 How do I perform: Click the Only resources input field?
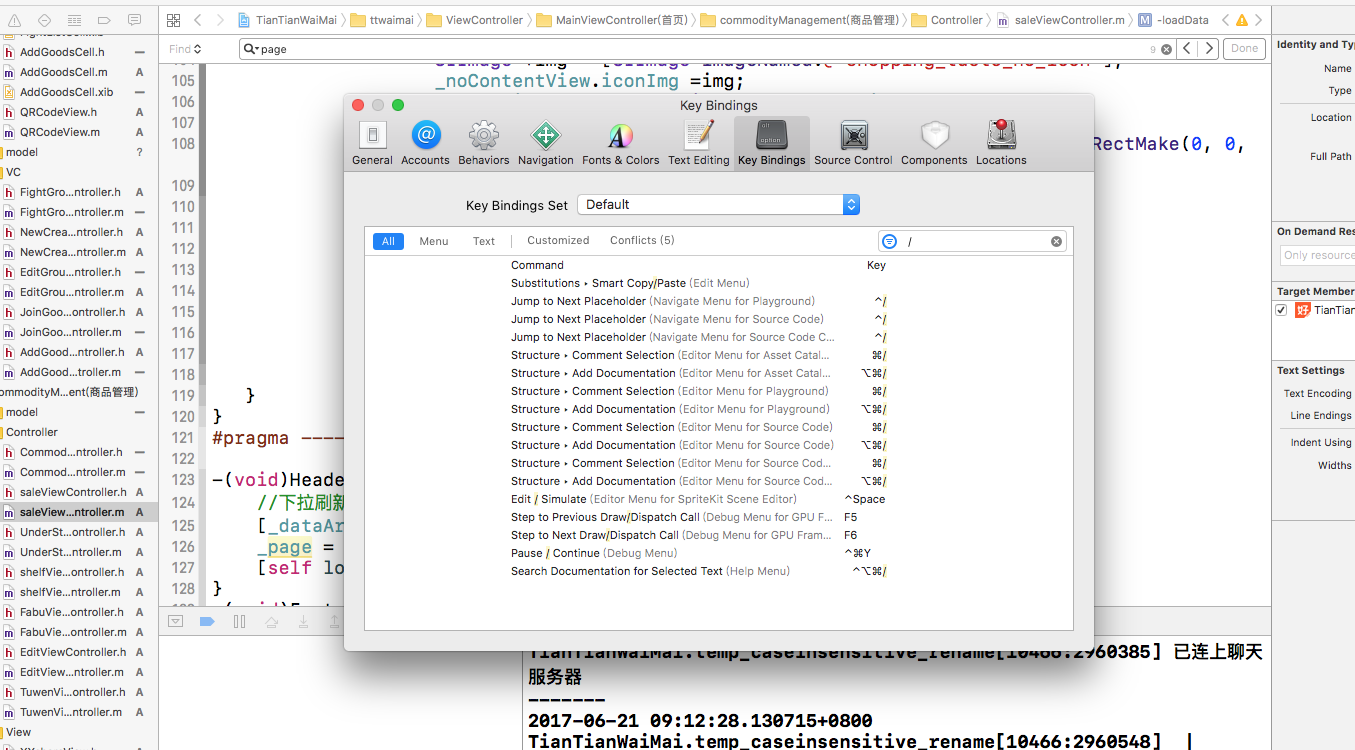1318,255
